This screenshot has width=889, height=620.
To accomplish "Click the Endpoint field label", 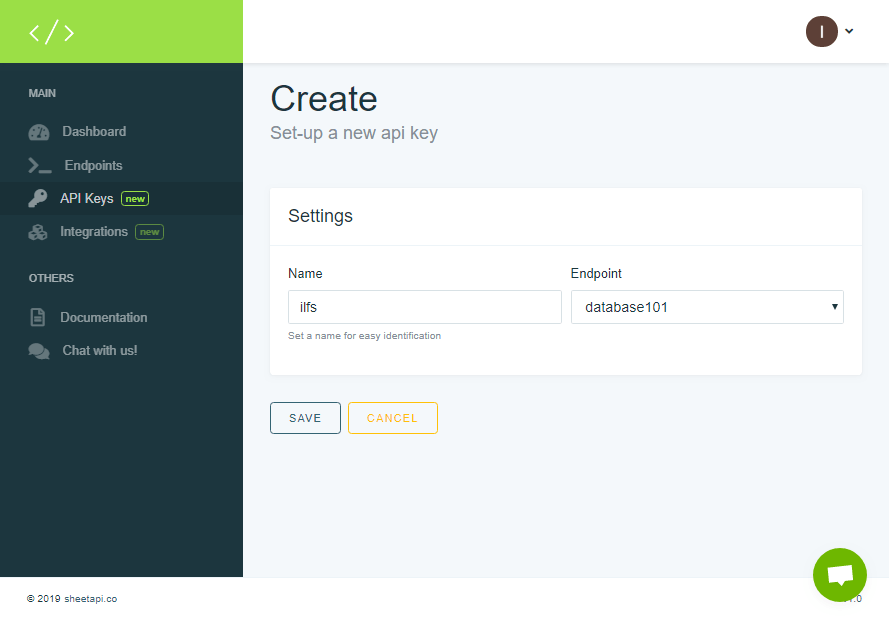I will coord(596,274).
